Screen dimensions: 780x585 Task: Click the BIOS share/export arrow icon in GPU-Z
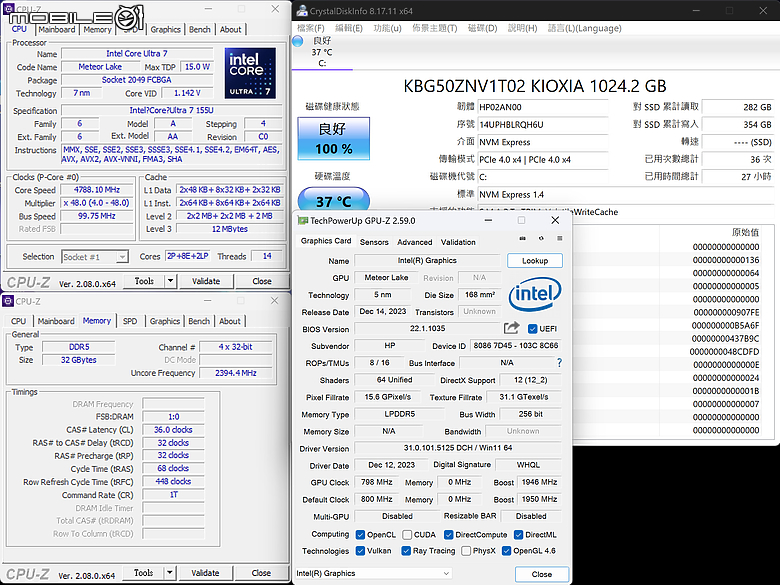click(x=511, y=328)
